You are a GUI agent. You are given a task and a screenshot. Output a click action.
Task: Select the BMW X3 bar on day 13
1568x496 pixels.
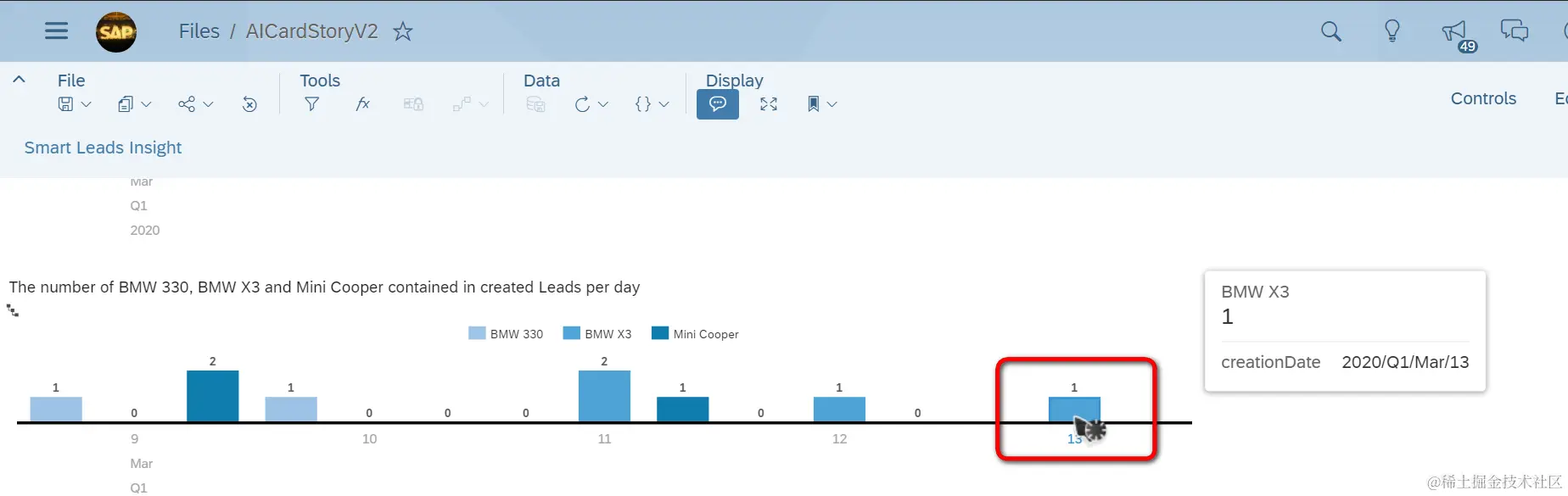[x=1074, y=410]
